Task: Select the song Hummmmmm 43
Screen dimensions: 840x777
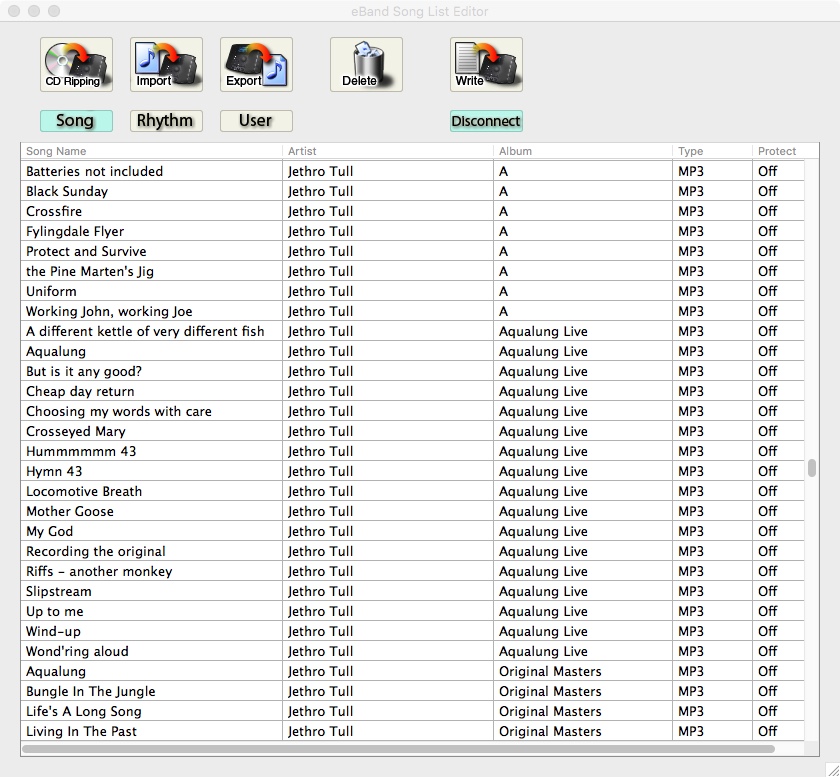Action: (412, 451)
